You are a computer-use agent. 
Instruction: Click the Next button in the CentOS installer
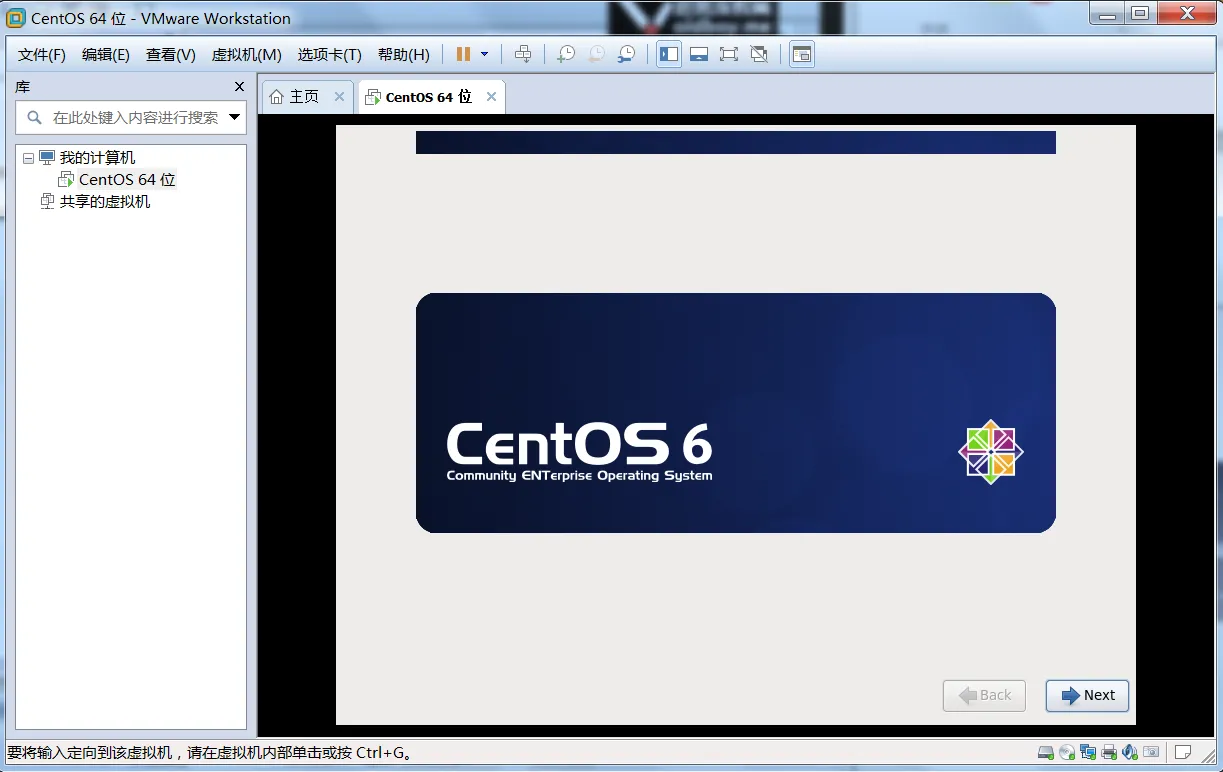(x=1087, y=695)
